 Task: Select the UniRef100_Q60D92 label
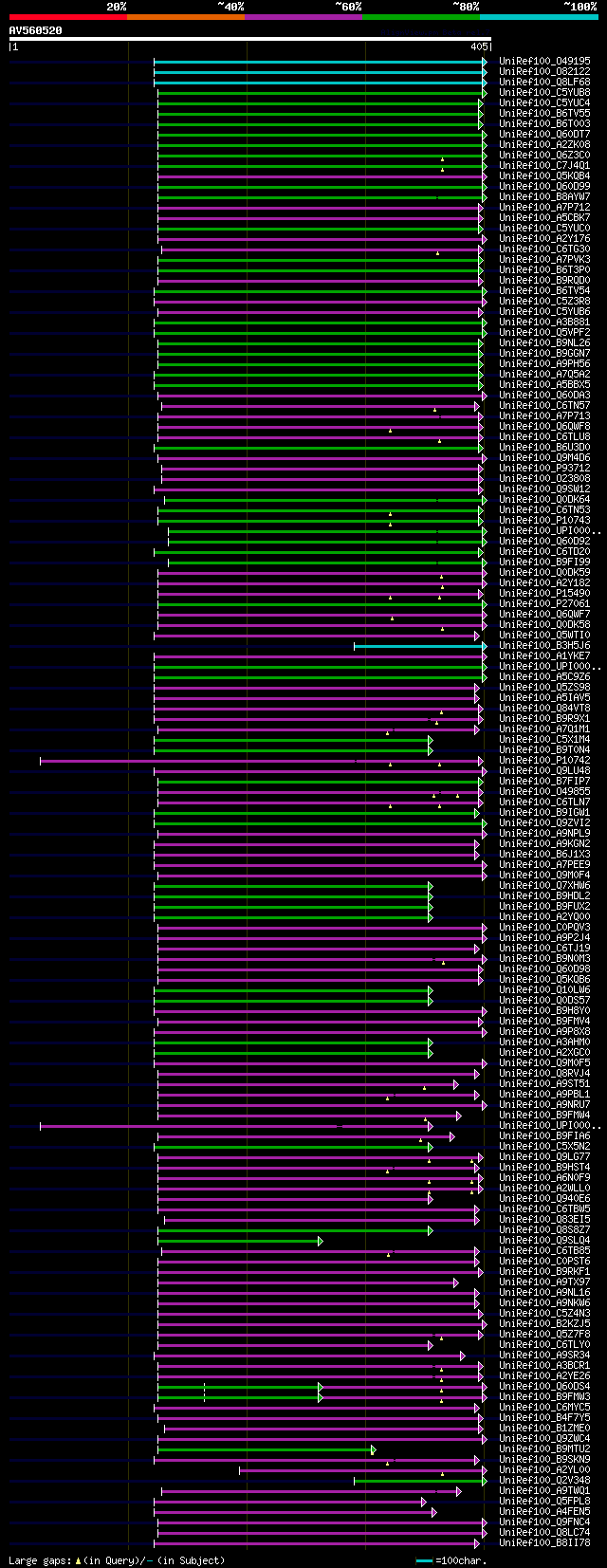click(544, 542)
